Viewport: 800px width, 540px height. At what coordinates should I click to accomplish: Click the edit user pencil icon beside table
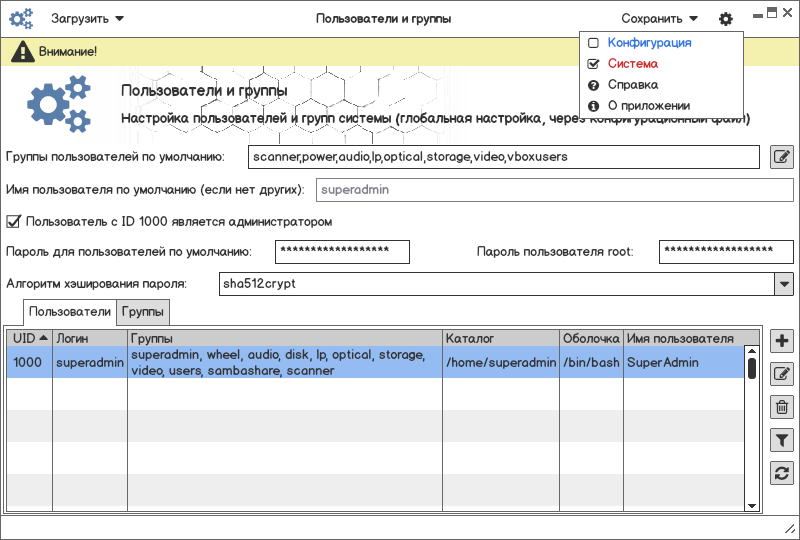(x=782, y=374)
